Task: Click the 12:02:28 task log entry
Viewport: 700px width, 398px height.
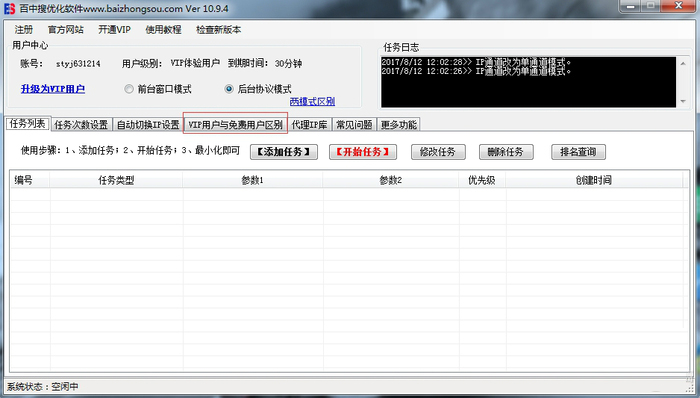Action: tap(476, 62)
